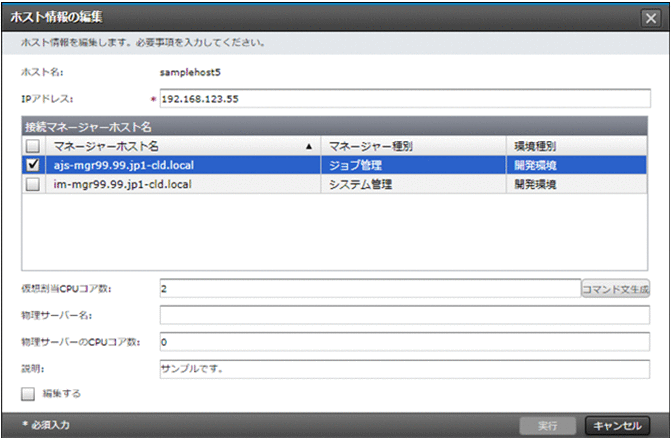Click the キャンセル button

(x=617, y=425)
